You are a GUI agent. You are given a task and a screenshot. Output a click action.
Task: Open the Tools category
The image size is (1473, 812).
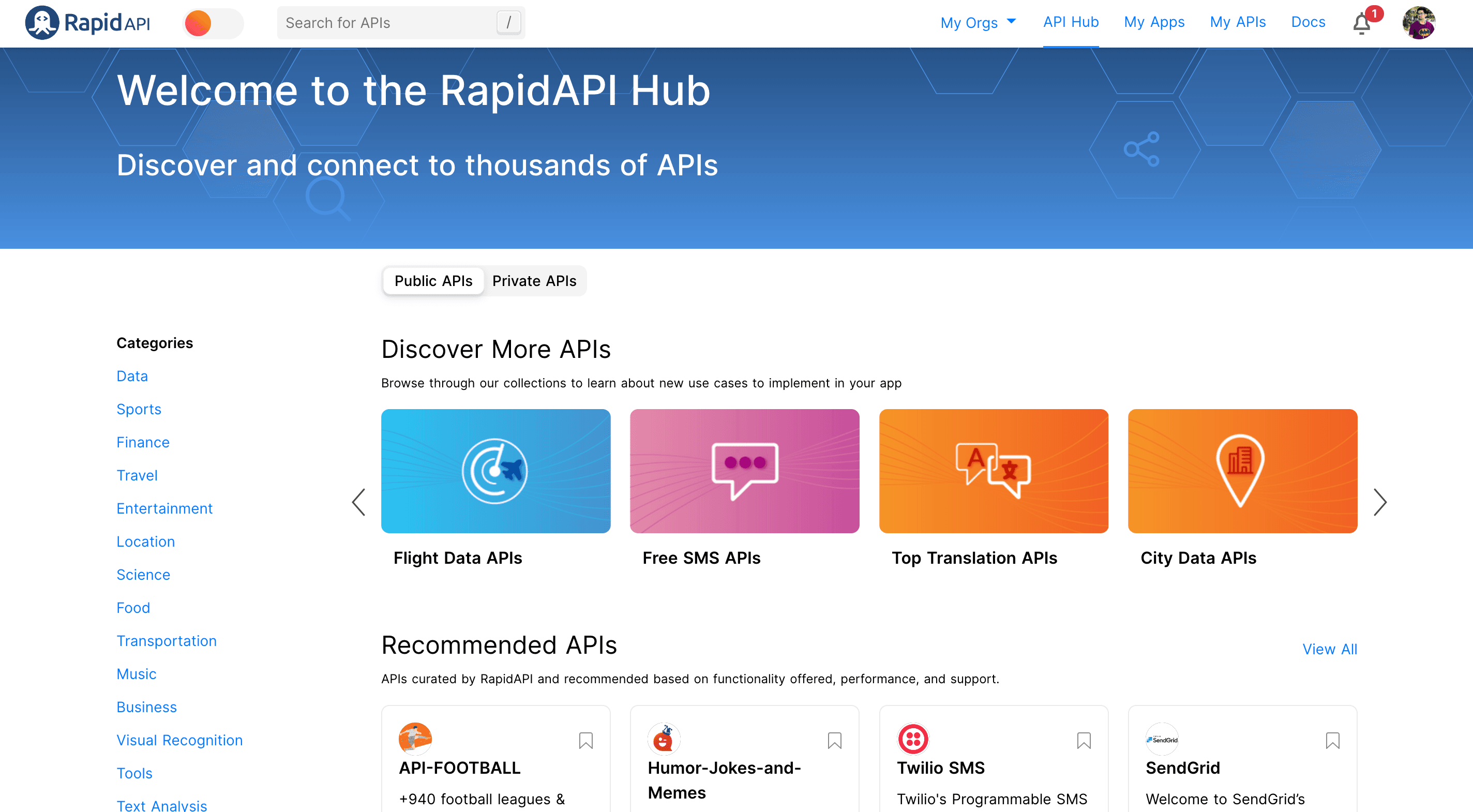click(x=134, y=774)
